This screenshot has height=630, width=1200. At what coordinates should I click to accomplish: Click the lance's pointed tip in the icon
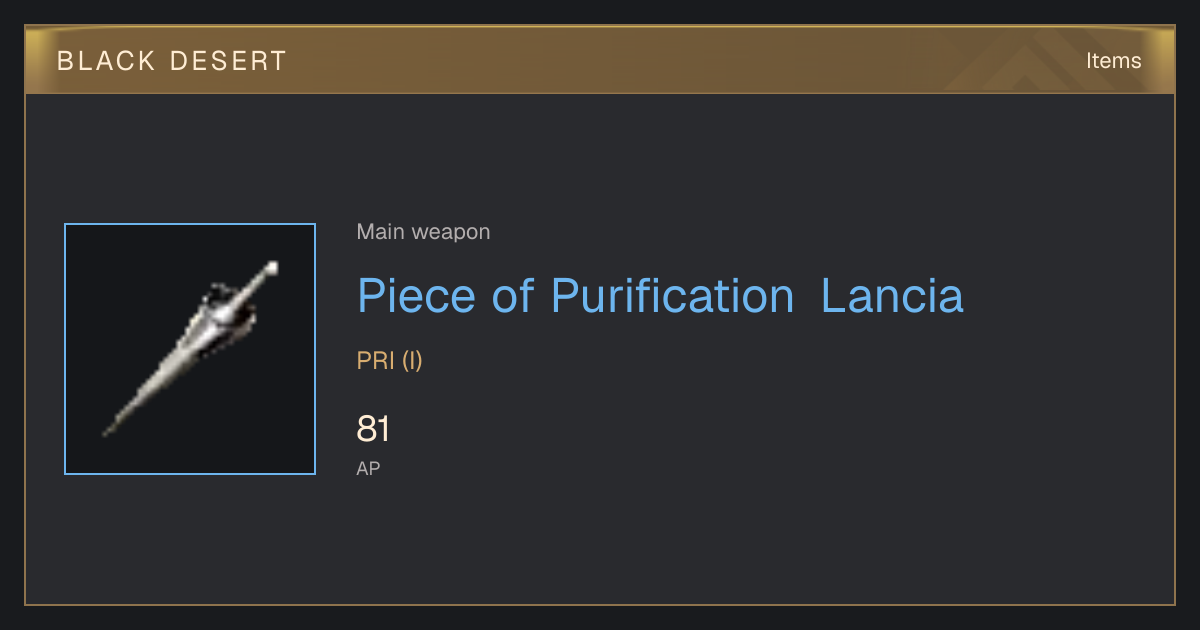point(109,429)
